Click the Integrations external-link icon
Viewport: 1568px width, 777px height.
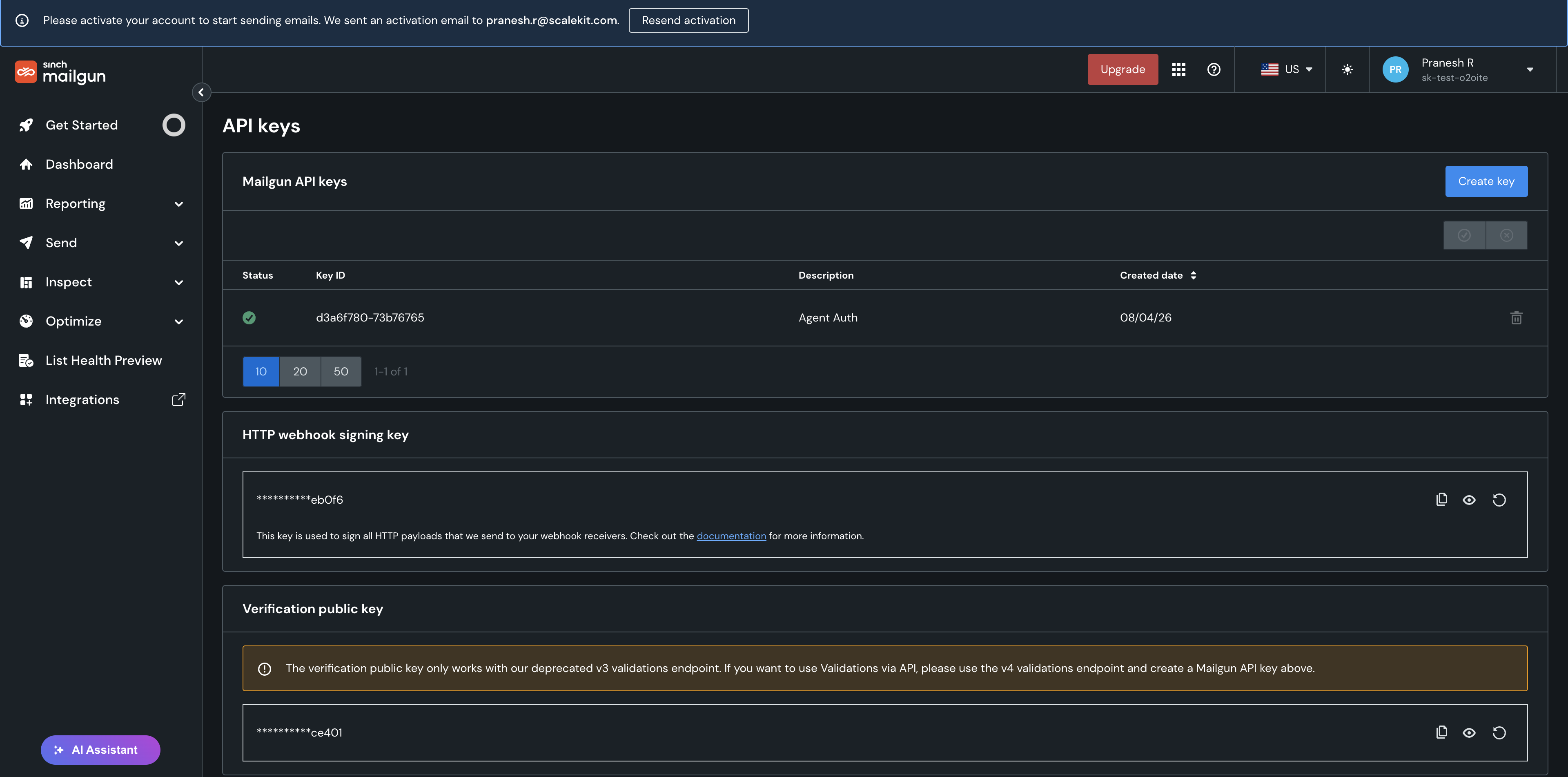[x=178, y=400]
